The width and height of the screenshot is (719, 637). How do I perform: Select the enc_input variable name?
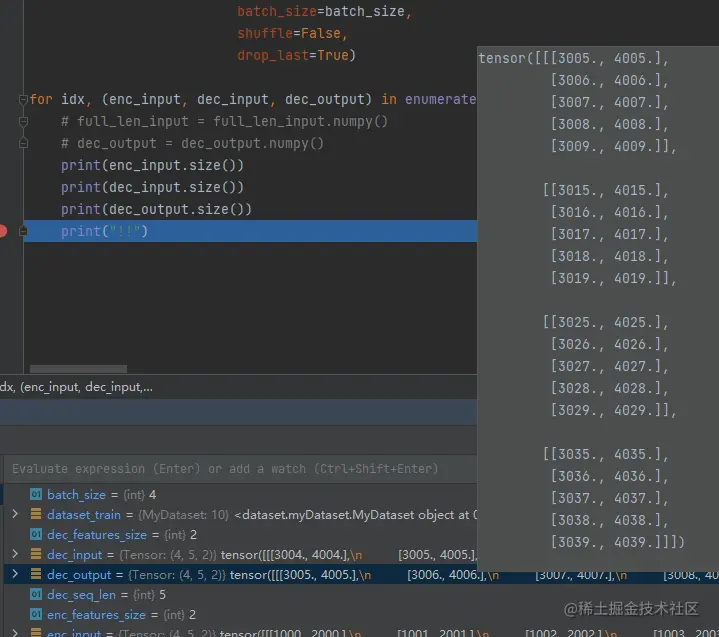pyautogui.click(x=74, y=633)
